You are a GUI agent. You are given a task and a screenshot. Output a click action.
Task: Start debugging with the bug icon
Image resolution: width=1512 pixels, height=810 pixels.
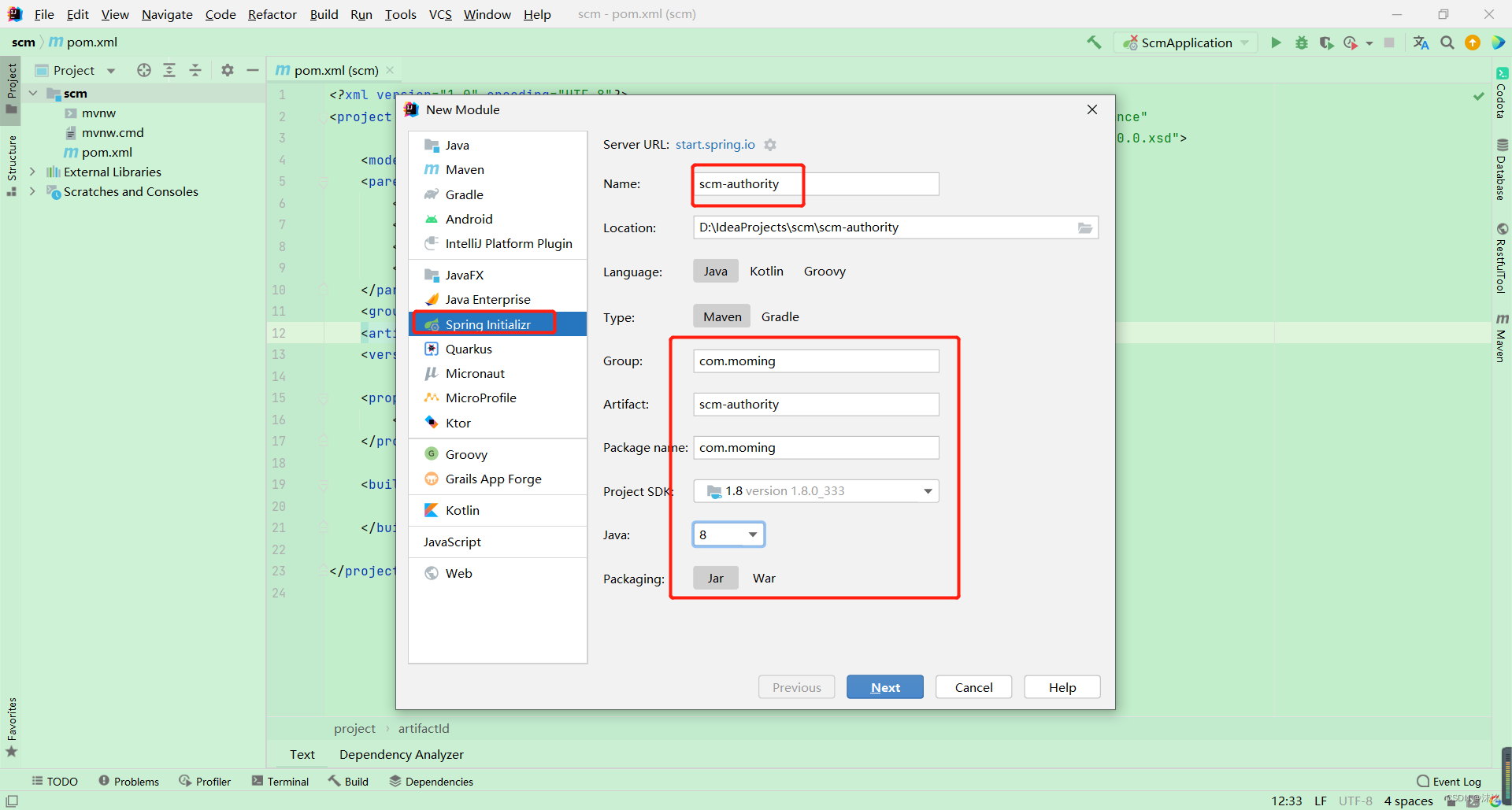tap(1301, 43)
